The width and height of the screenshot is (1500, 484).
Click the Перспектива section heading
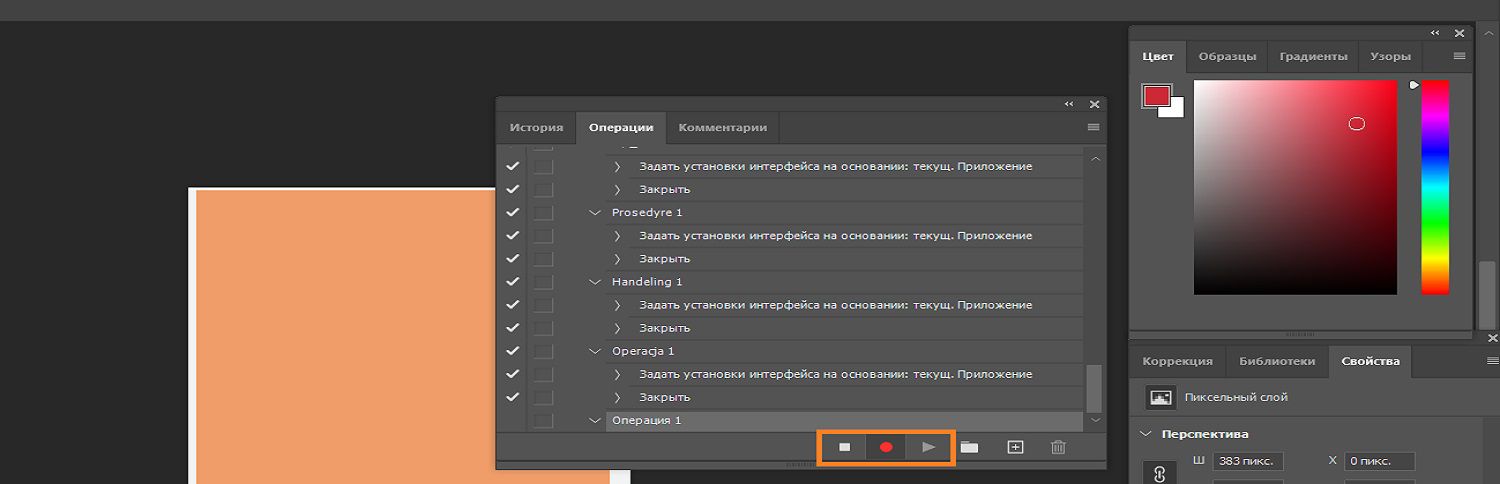pyautogui.click(x=1207, y=435)
